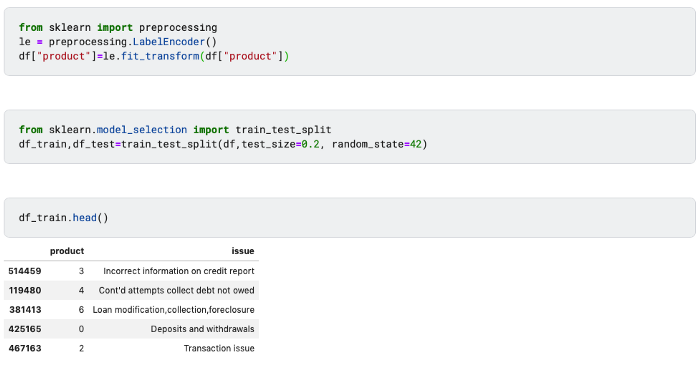Click row index 119480

pos(25,290)
